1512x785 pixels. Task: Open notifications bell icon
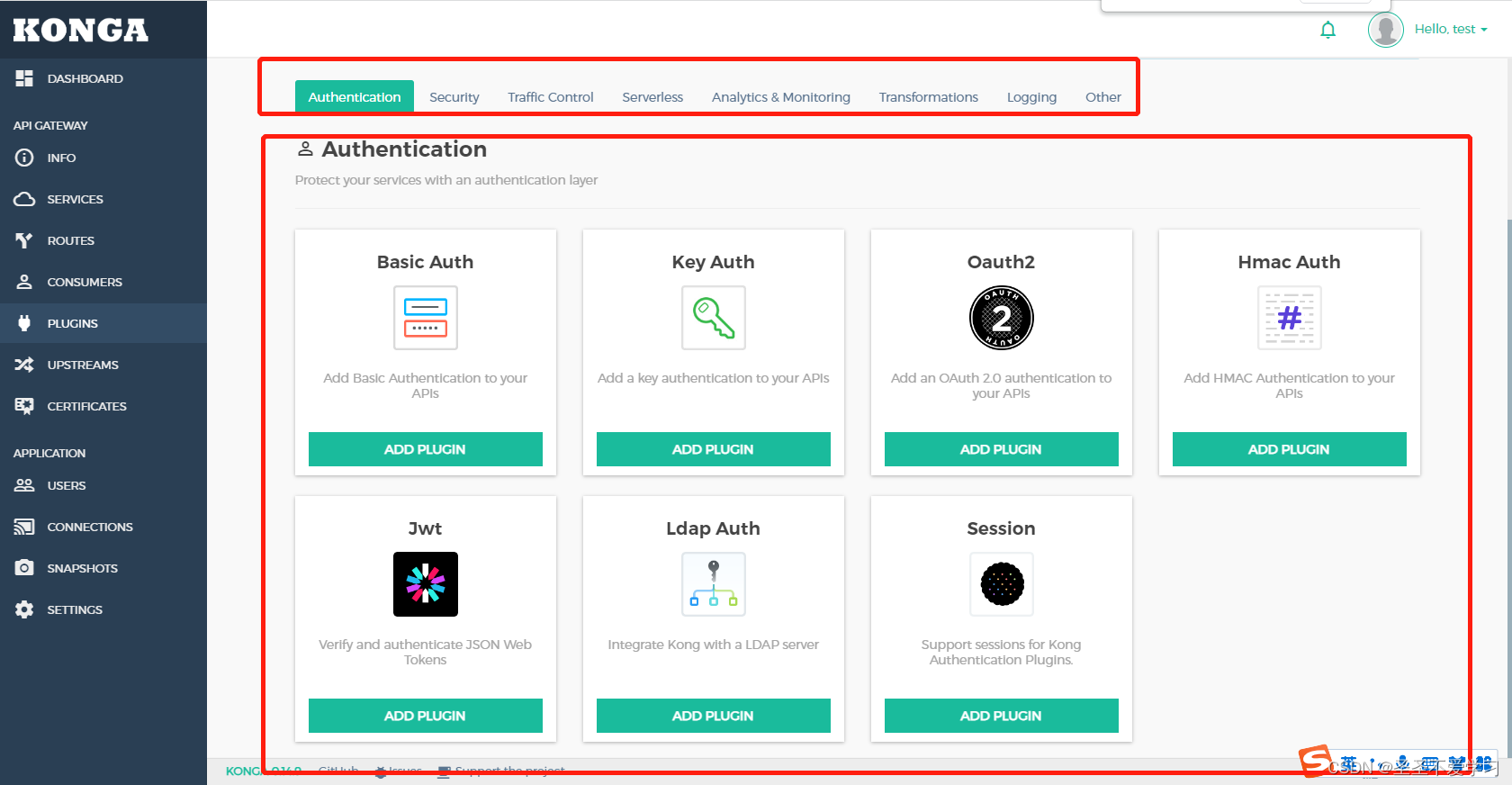click(x=1327, y=30)
